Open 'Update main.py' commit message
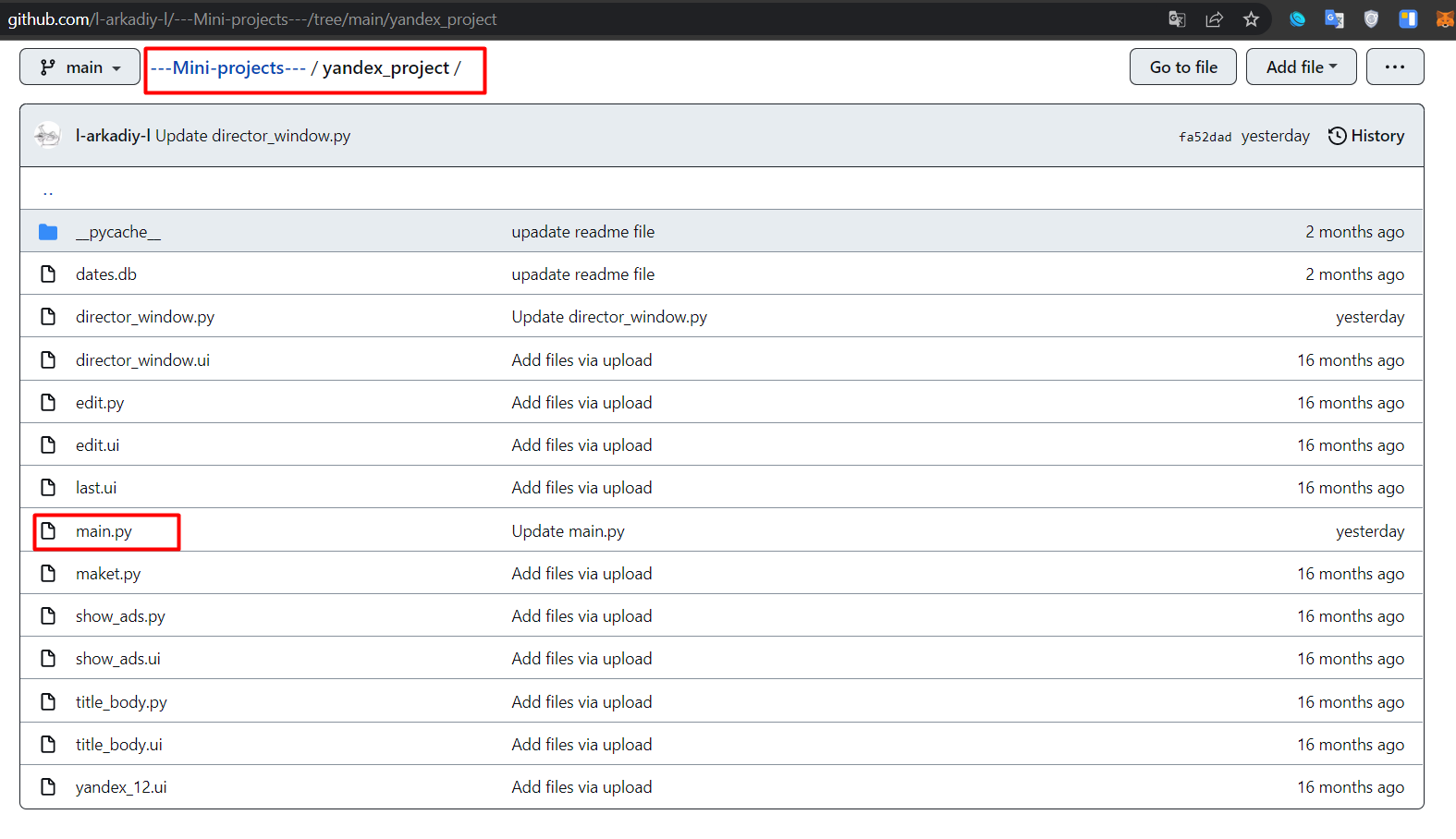This screenshot has height=839, width=1456. 569,531
